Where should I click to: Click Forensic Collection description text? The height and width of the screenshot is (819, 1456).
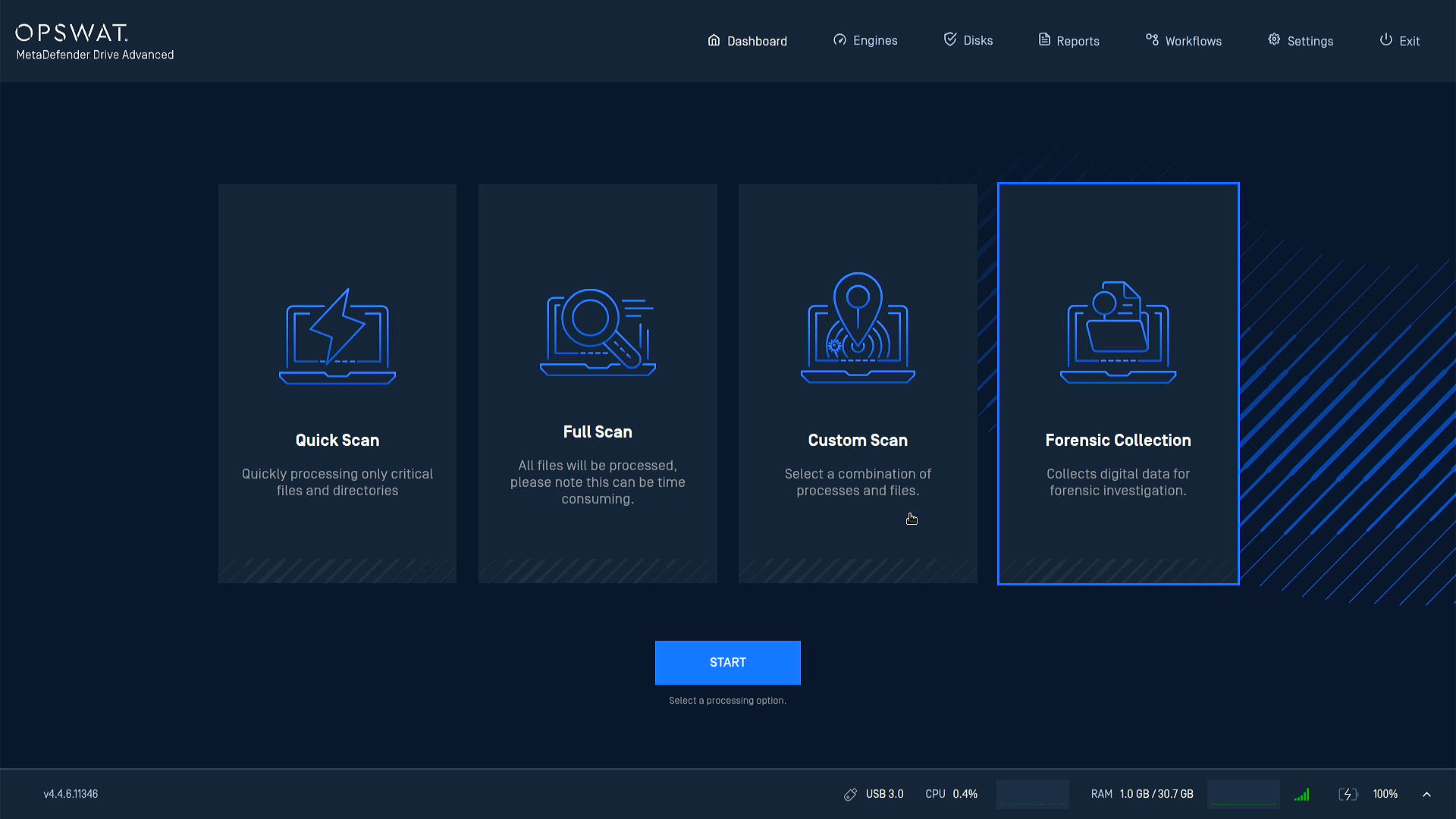pos(1118,482)
